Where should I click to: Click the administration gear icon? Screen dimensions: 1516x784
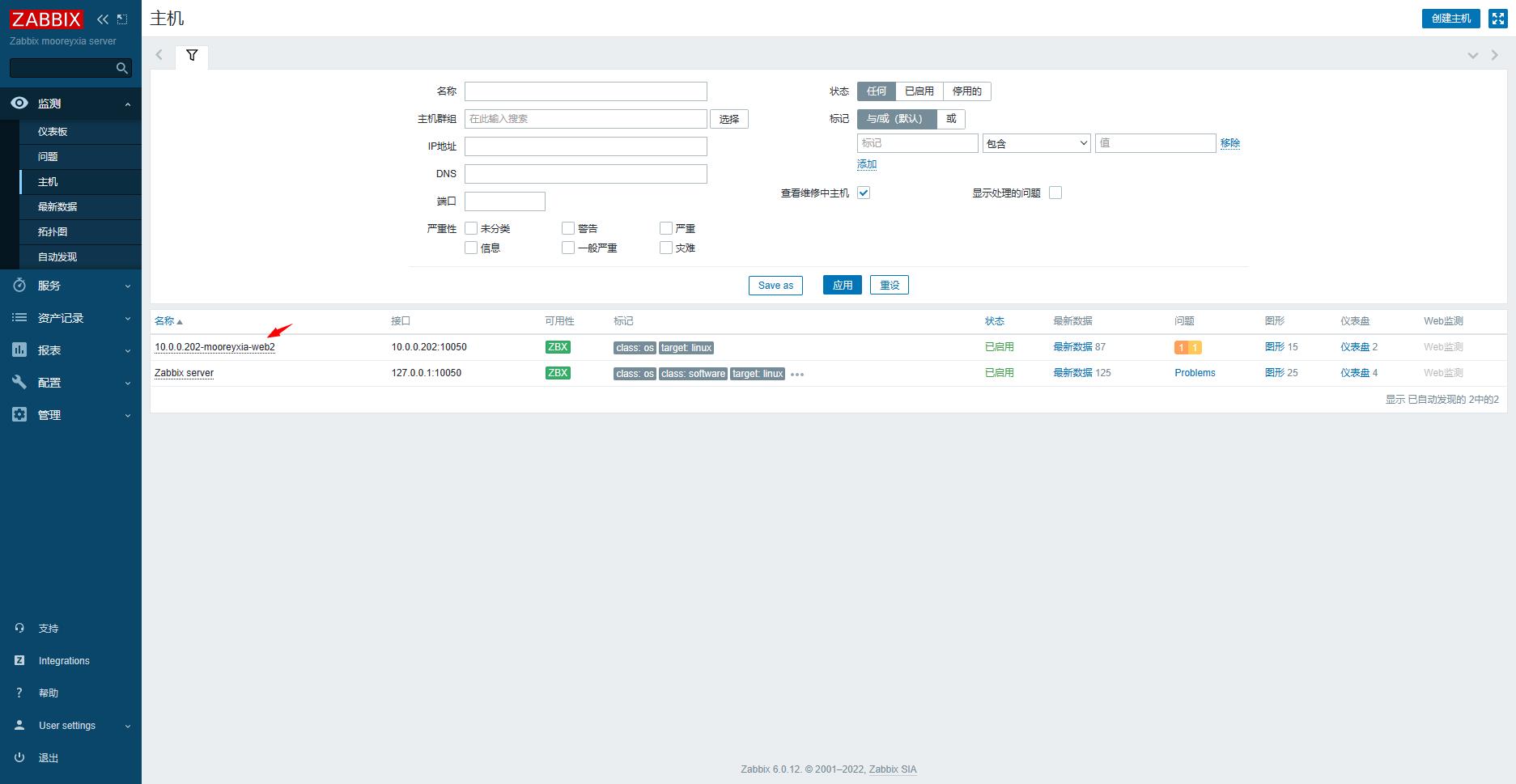[x=19, y=414]
